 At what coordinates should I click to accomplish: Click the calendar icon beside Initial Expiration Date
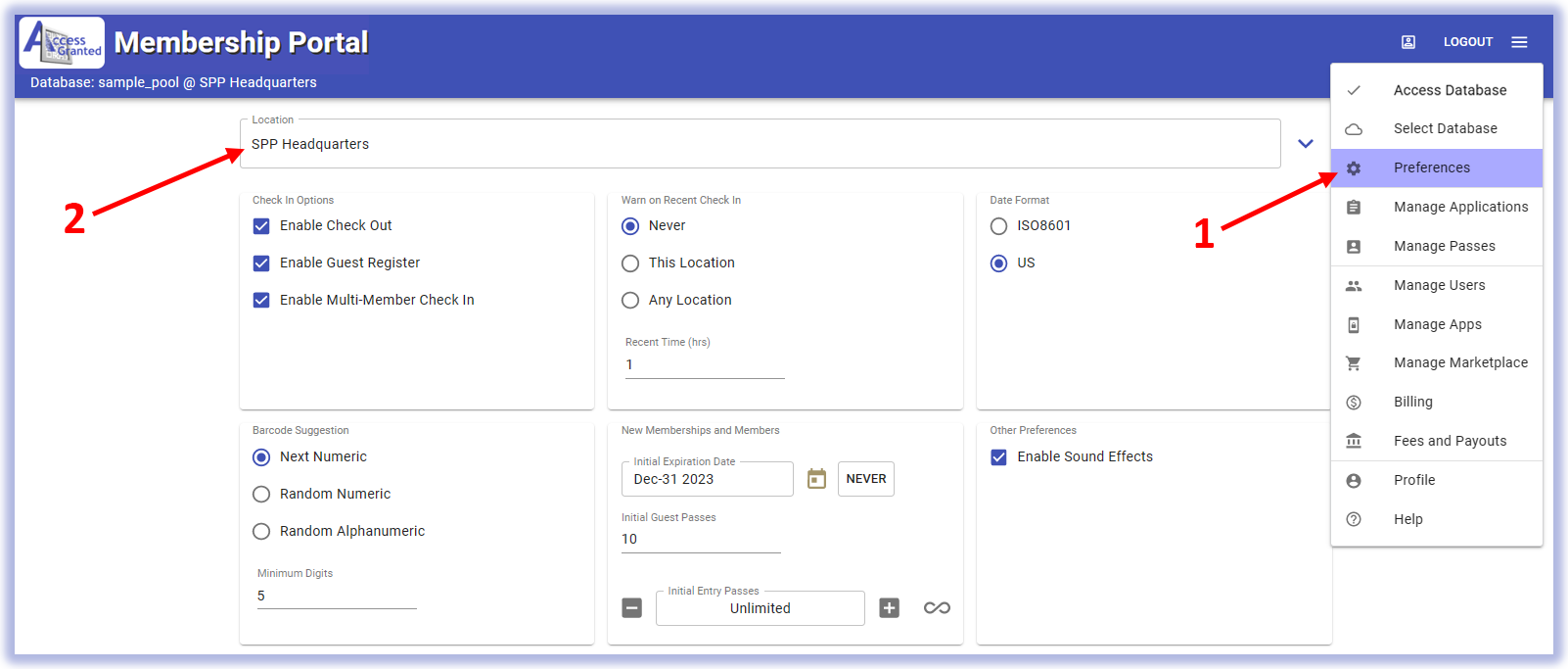pos(816,479)
